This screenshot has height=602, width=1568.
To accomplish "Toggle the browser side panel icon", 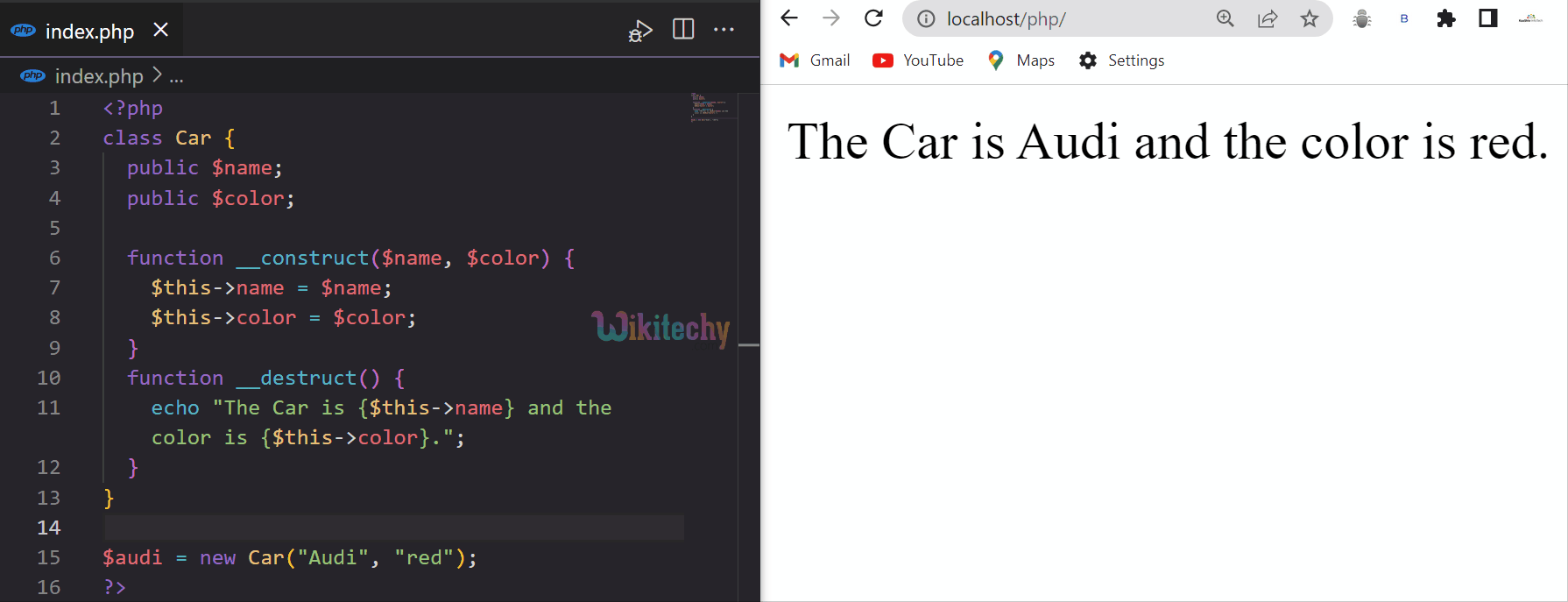I will coord(1488,18).
